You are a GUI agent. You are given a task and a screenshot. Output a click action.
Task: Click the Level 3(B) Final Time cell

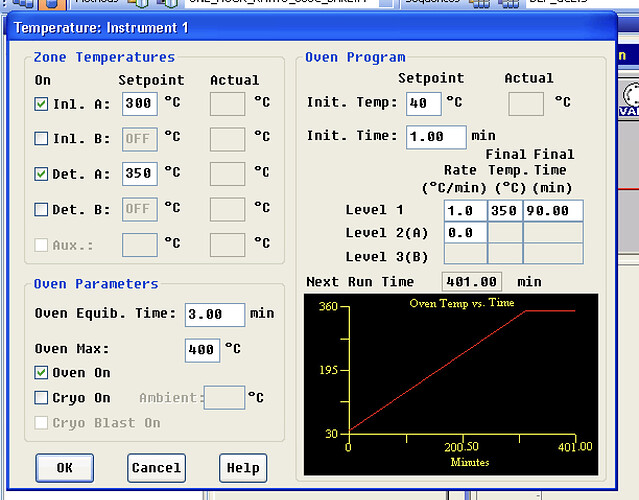[553, 254]
